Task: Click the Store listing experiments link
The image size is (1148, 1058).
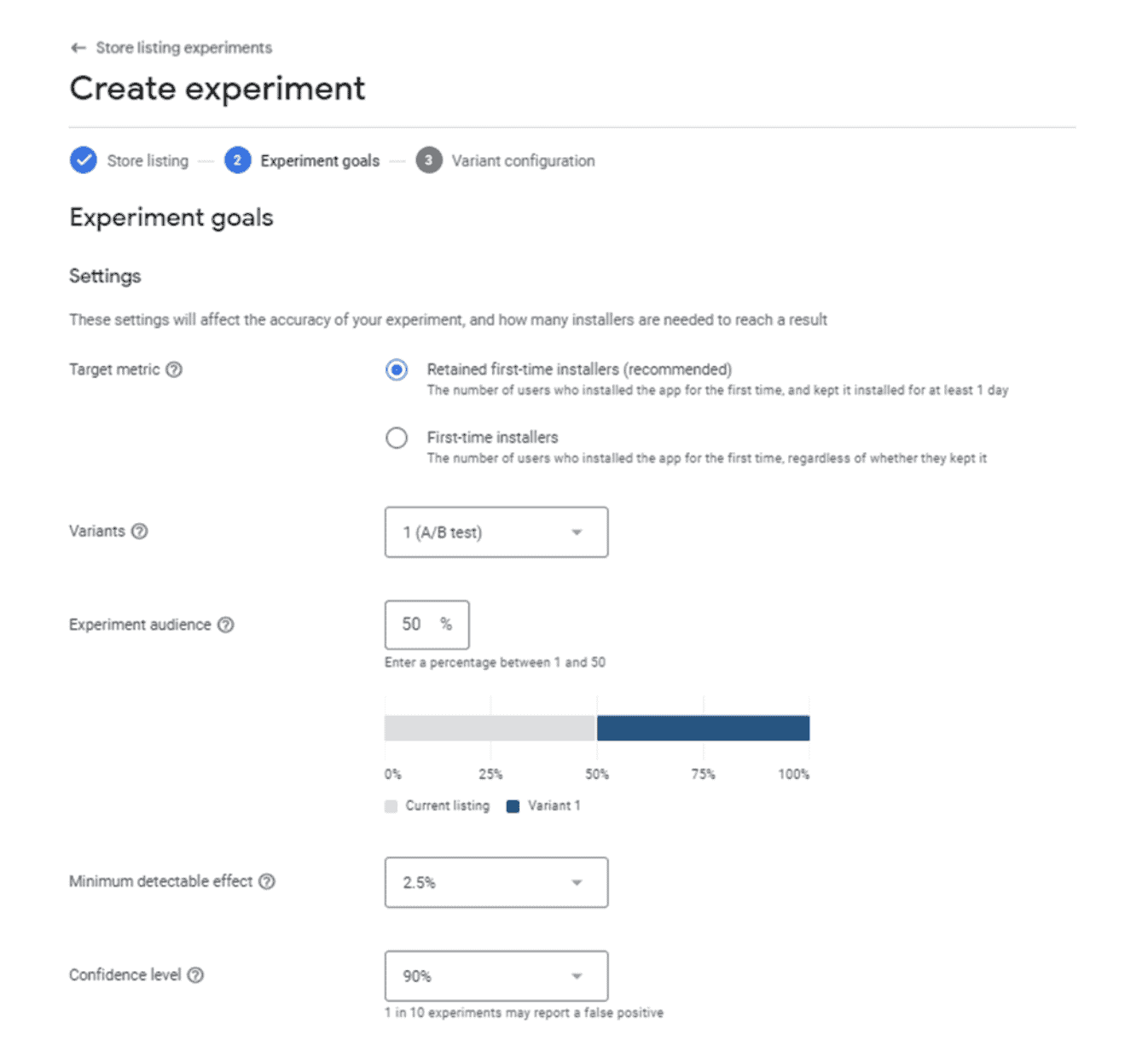Action: coord(183,48)
